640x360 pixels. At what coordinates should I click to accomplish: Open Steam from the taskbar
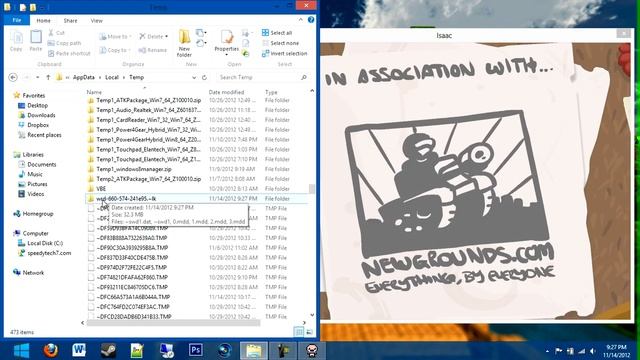point(109,351)
